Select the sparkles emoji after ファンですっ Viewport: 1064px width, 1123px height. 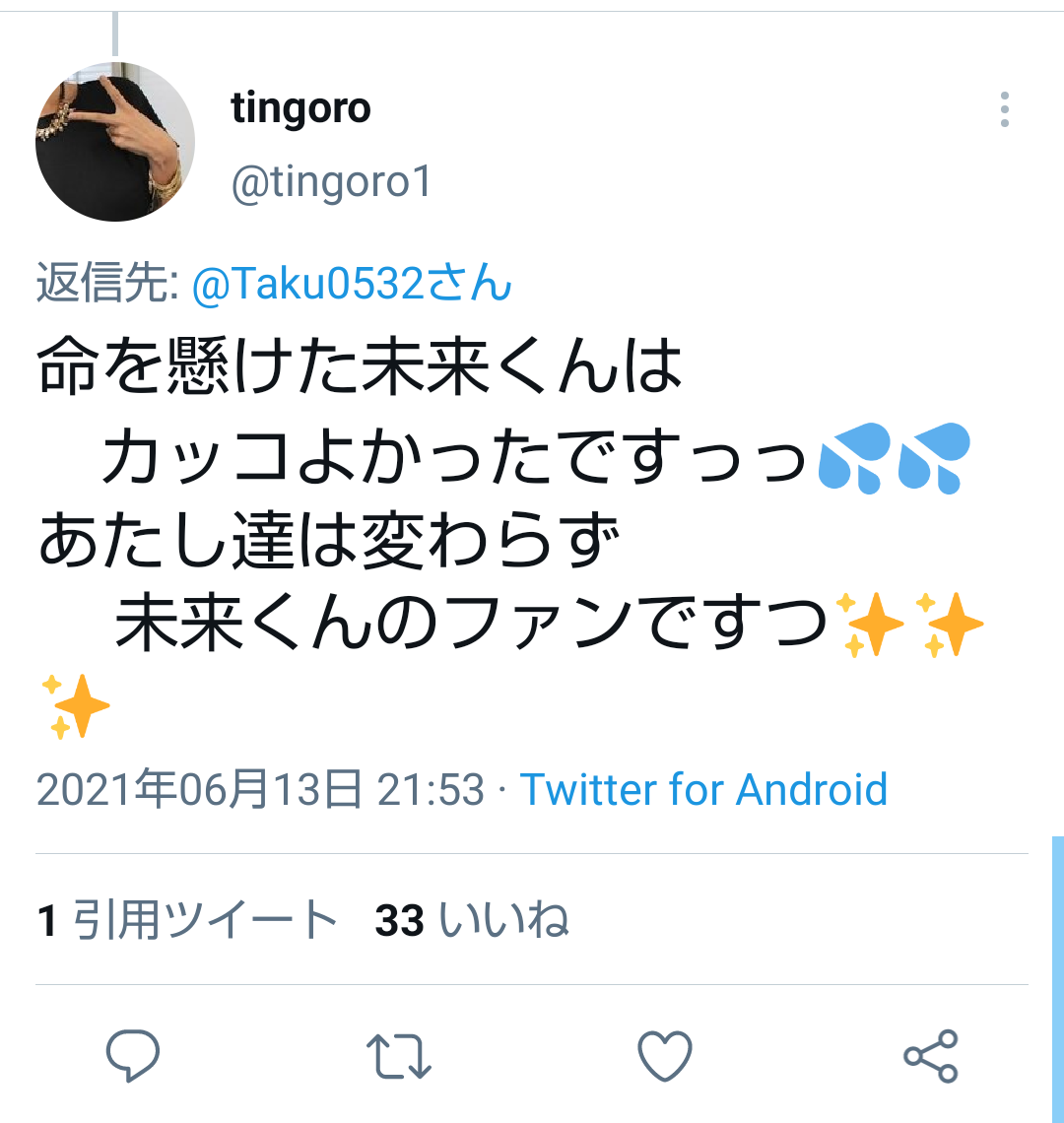pyautogui.click(x=910, y=625)
